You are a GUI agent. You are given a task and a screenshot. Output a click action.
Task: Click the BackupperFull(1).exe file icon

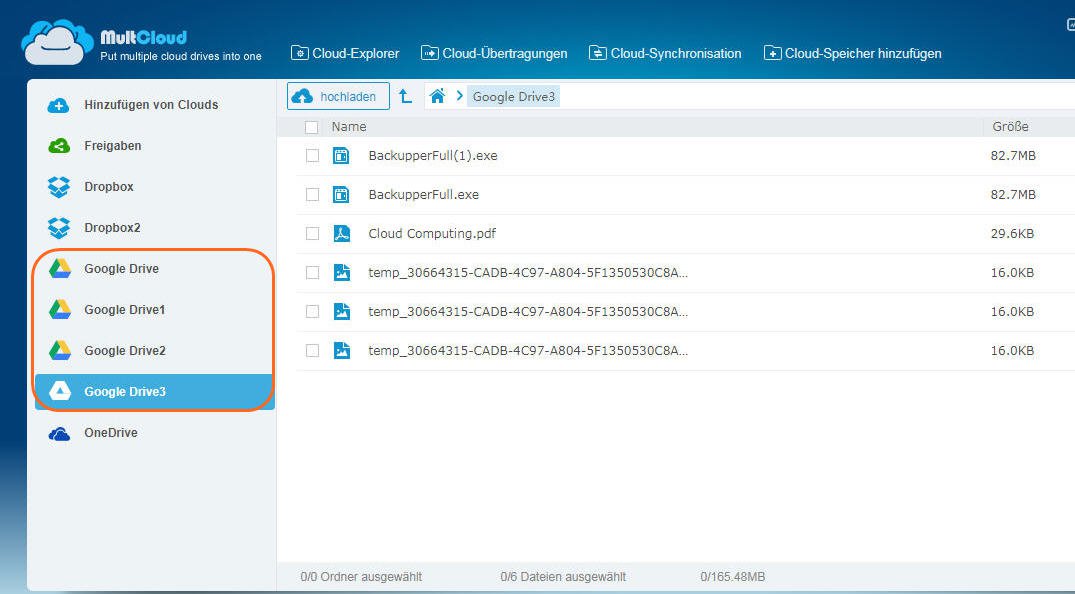click(341, 155)
